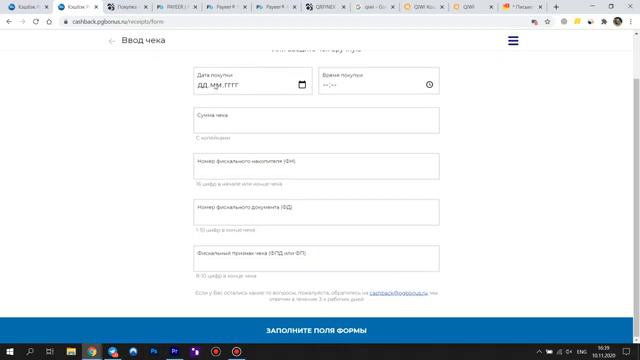Image resolution: width=640 pixels, height=360 pixels.
Task: Click the cashback@pgbonus.ru email link
Action: pyautogui.click(x=398, y=293)
